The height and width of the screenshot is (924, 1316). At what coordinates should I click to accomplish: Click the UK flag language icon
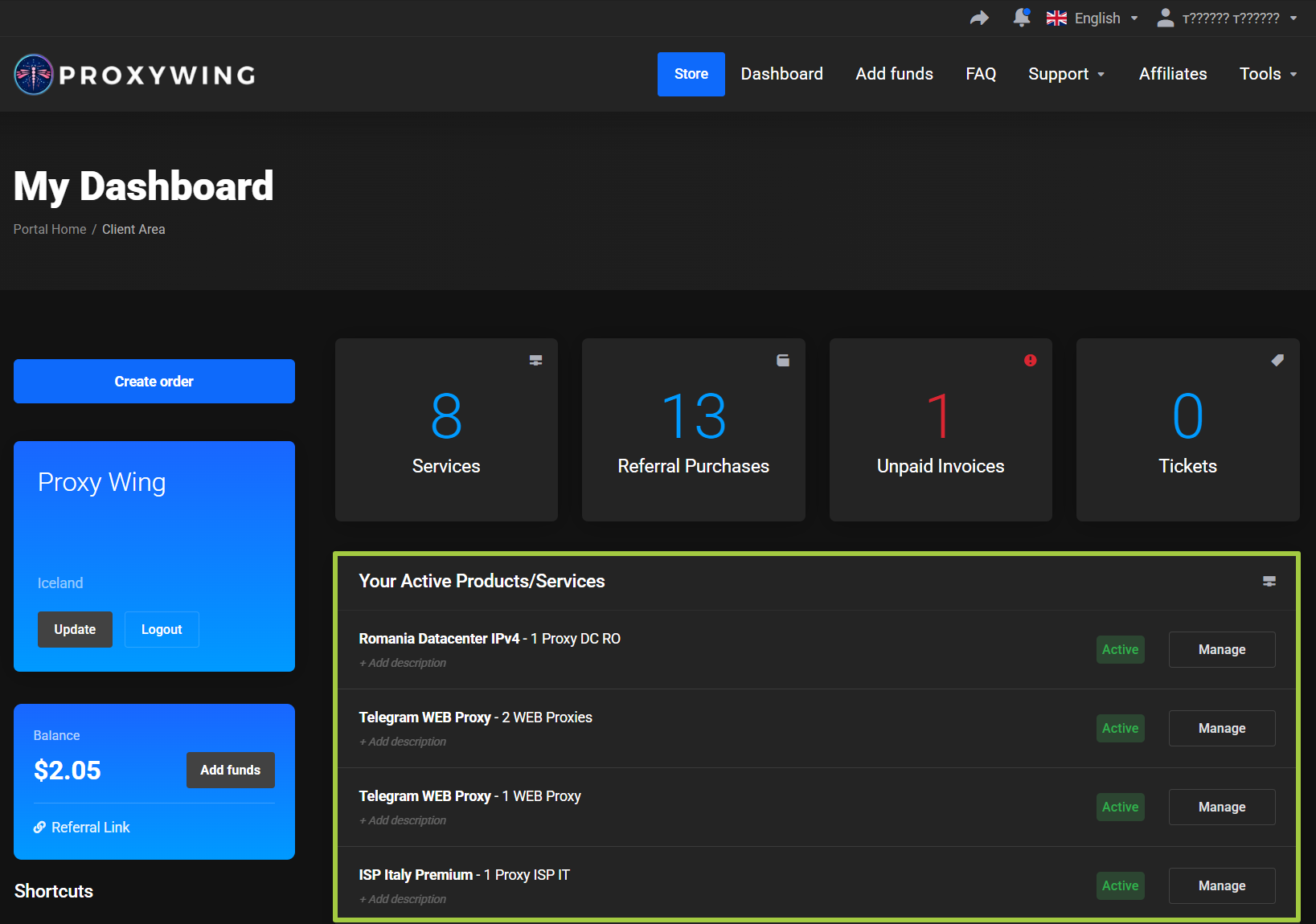pos(1056,18)
